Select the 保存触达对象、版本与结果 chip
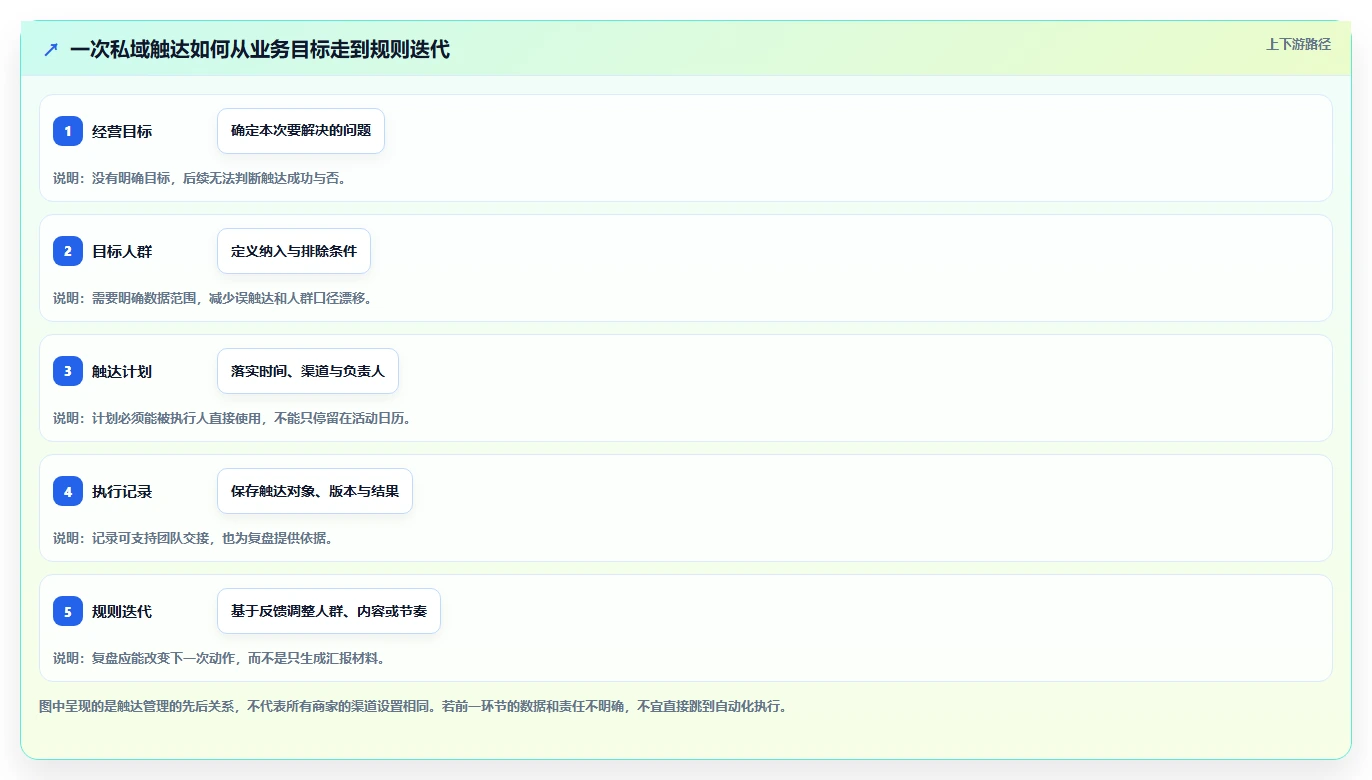The width and height of the screenshot is (1372, 780). point(315,491)
